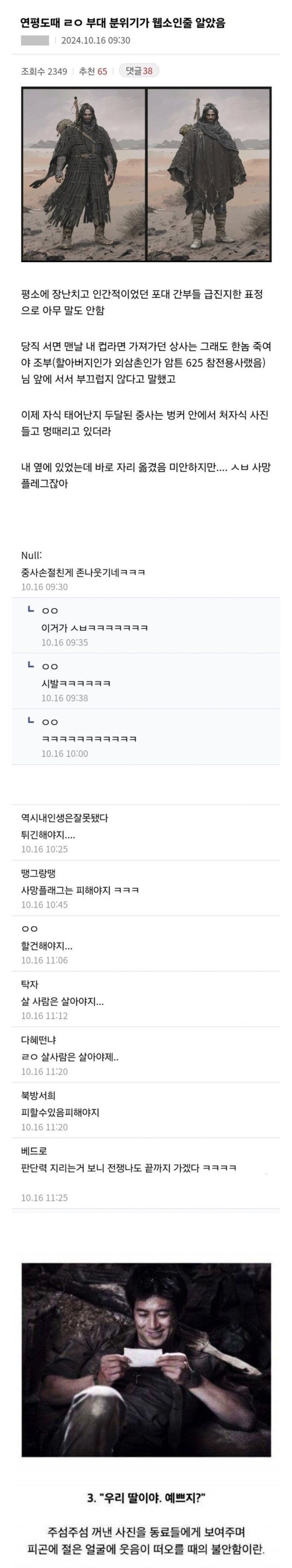Image resolution: width=292 pixels, height=1568 pixels.
Task: Click commenter name Null
Action: [x=31, y=556]
